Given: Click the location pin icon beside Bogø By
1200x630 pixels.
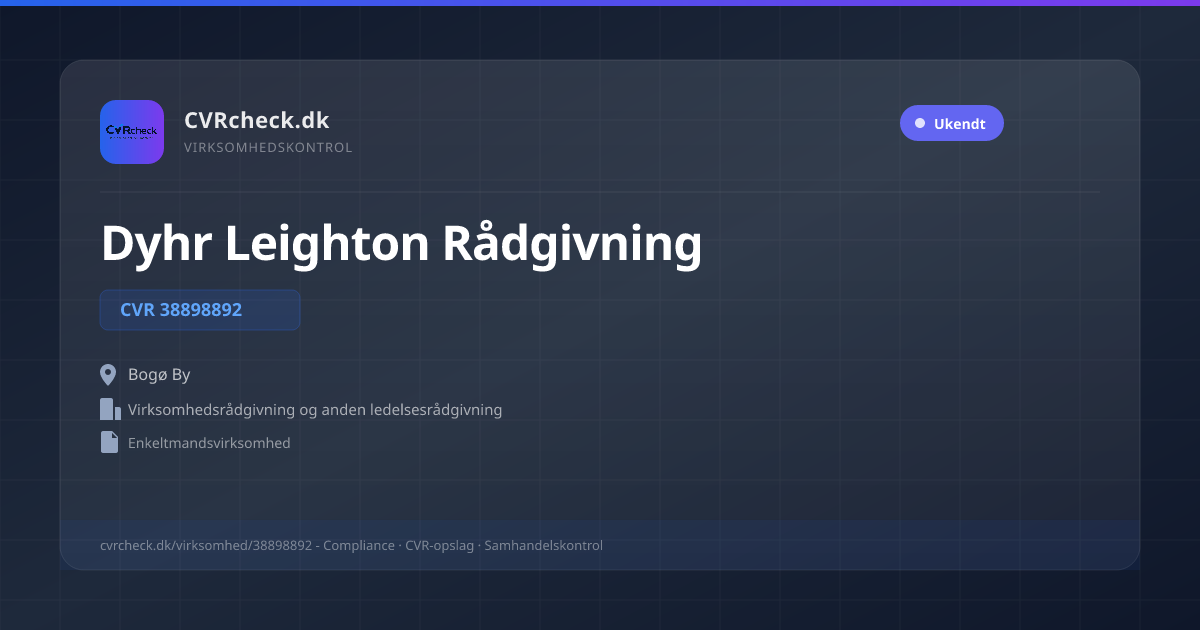Looking at the screenshot, I should [109, 375].
